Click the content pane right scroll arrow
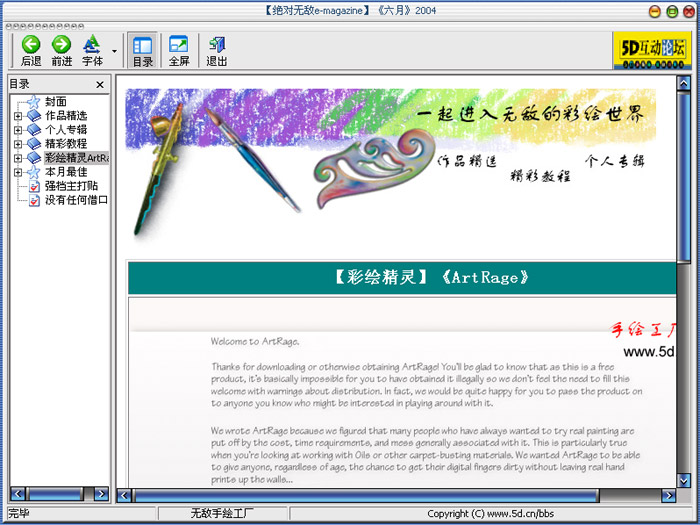 click(668, 495)
